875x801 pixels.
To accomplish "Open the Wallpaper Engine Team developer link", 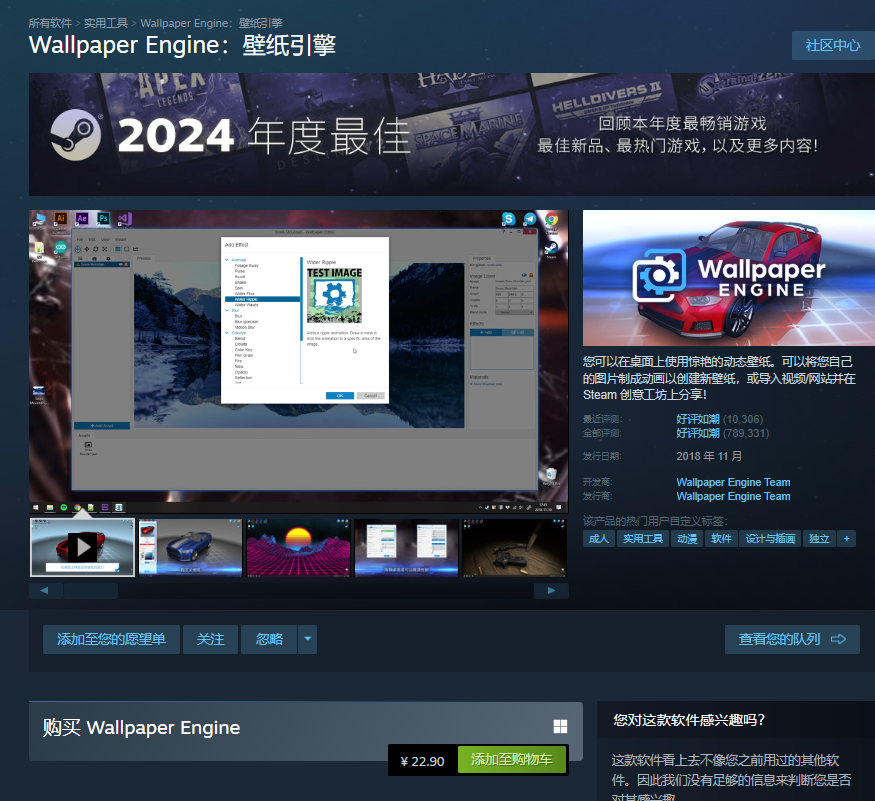I will click(732, 482).
